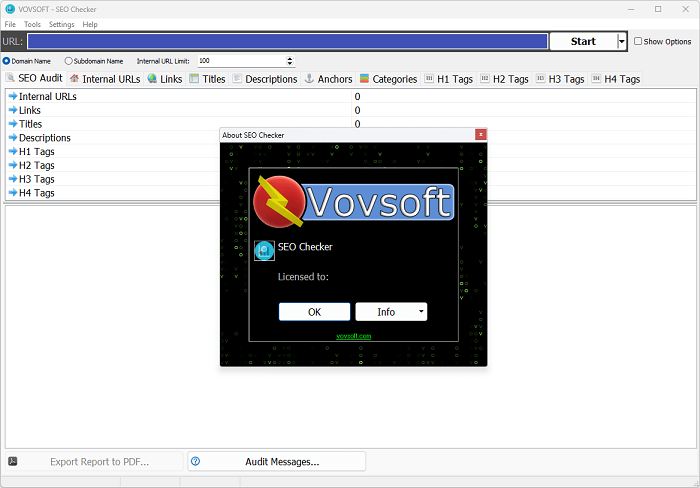The height and width of the screenshot is (488, 700).
Task: Click the Audit Messages button
Action: [x=276, y=461]
